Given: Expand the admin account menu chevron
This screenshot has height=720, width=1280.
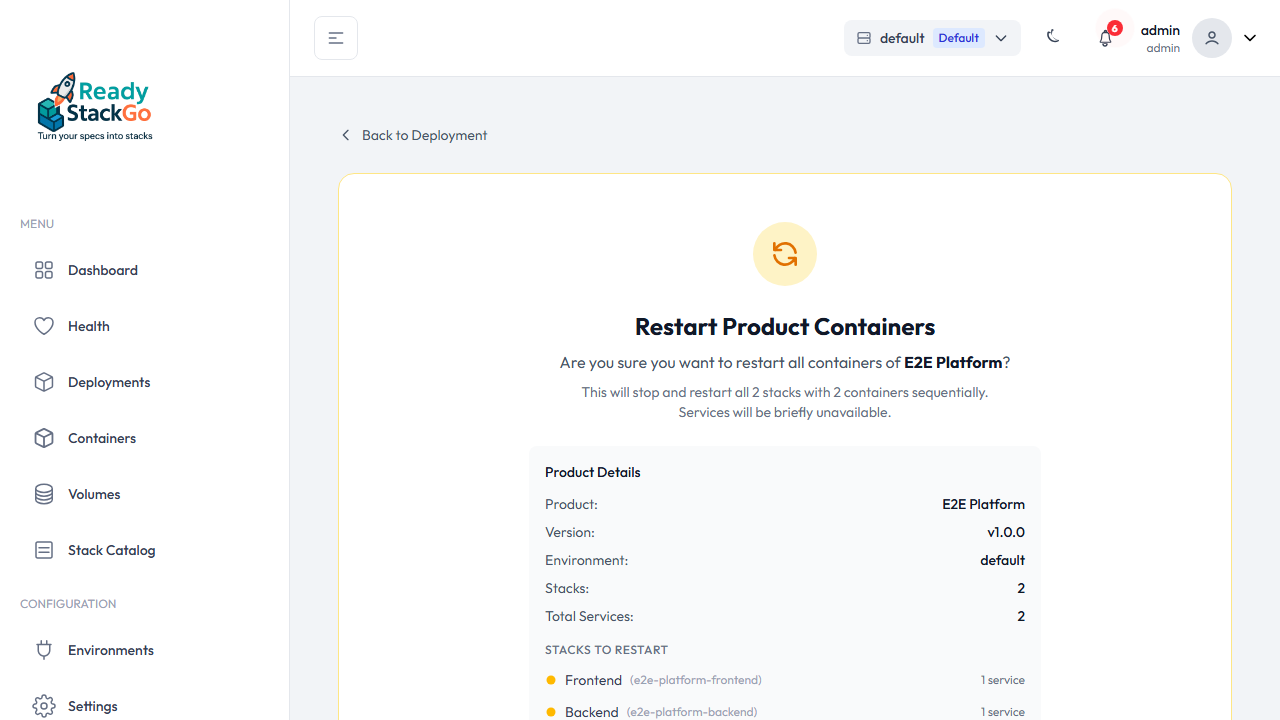Looking at the screenshot, I should [x=1249, y=37].
